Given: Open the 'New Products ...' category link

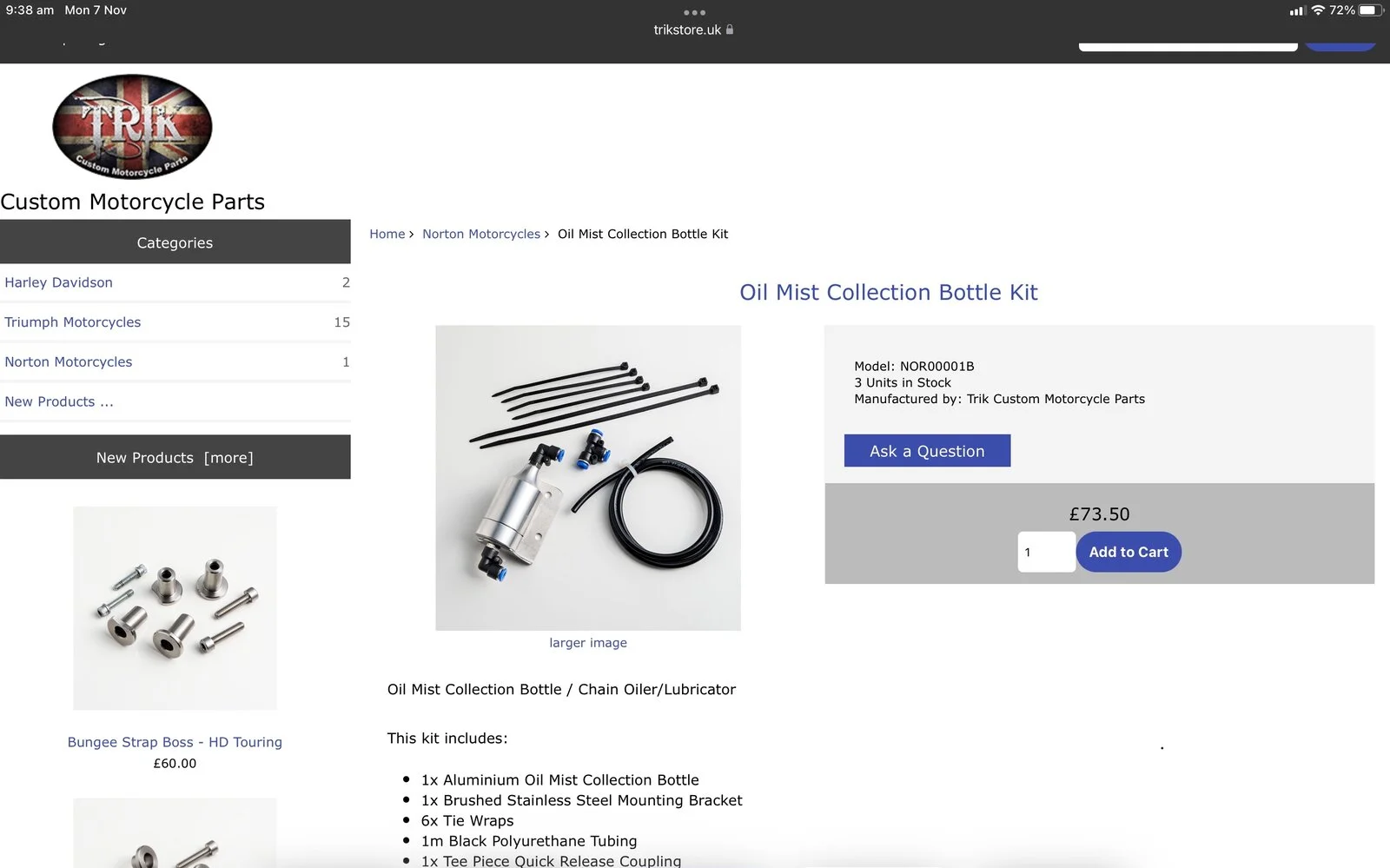Looking at the screenshot, I should tap(59, 401).
